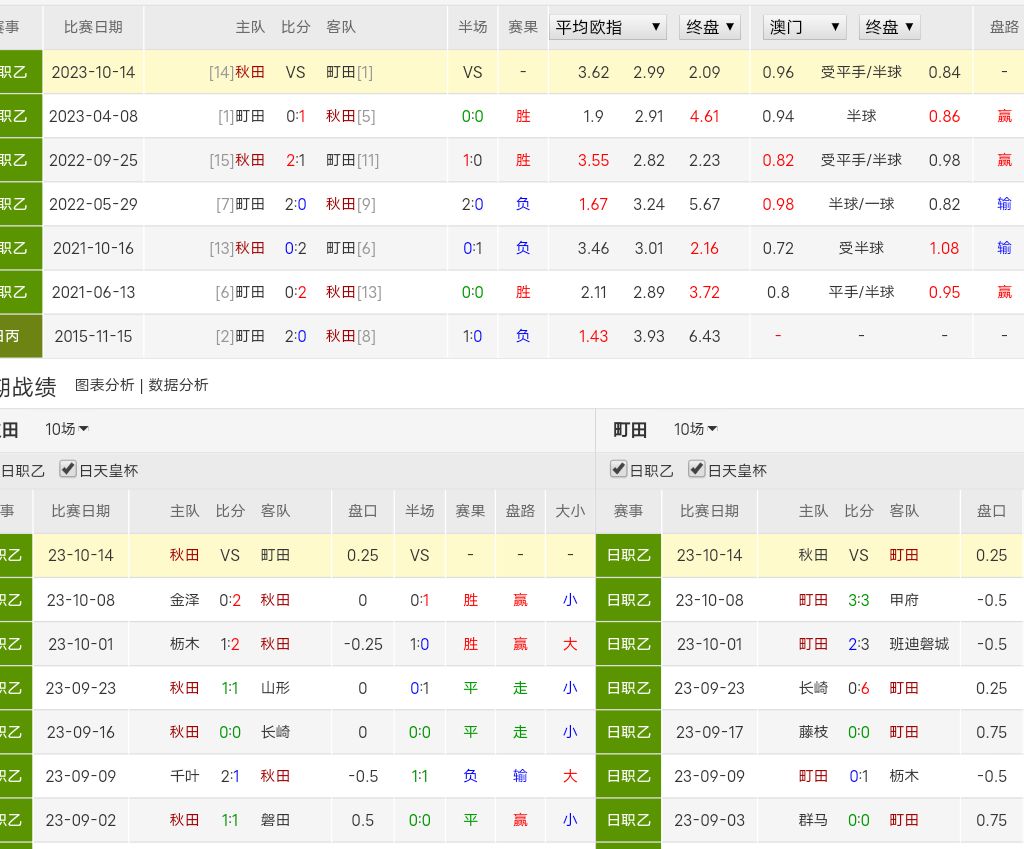This screenshot has width=1024, height=849.
Task: Open the 终盘 dropdown beside 澳门
Action: pos(890,27)
